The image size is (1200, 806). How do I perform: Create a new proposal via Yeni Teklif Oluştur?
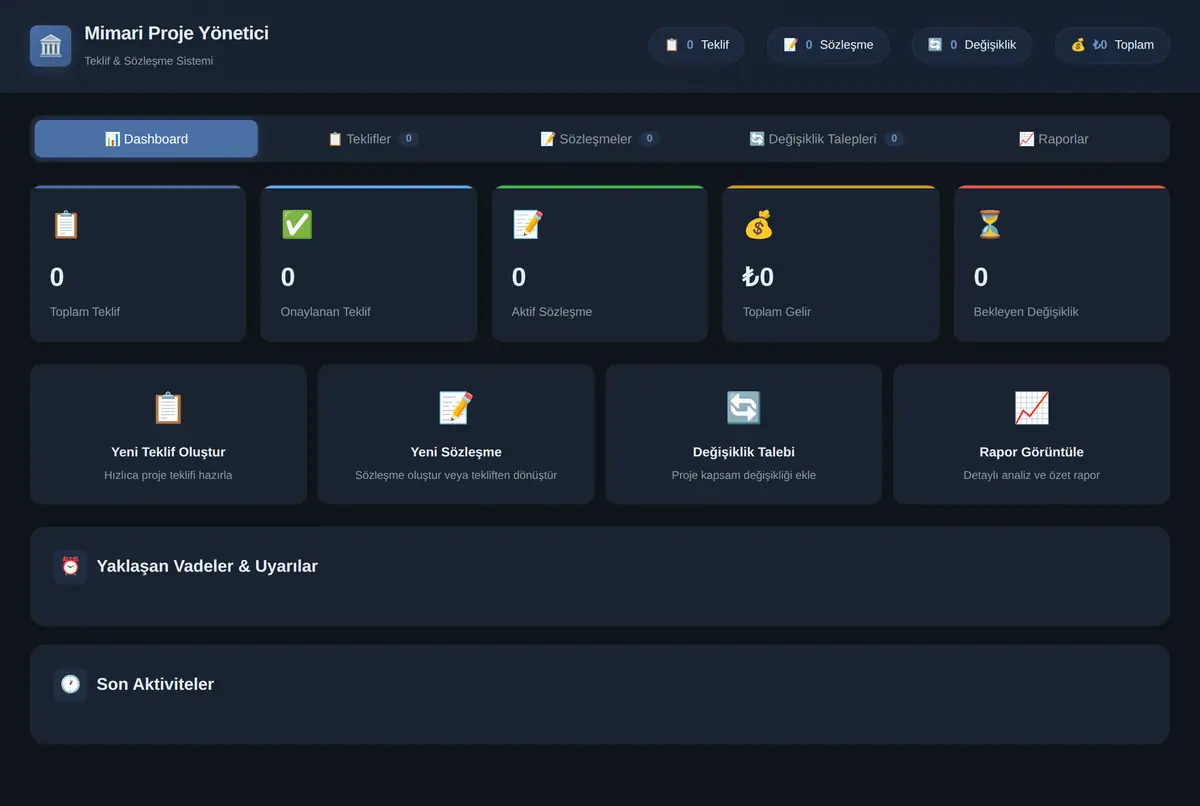(x=168, y=434)
